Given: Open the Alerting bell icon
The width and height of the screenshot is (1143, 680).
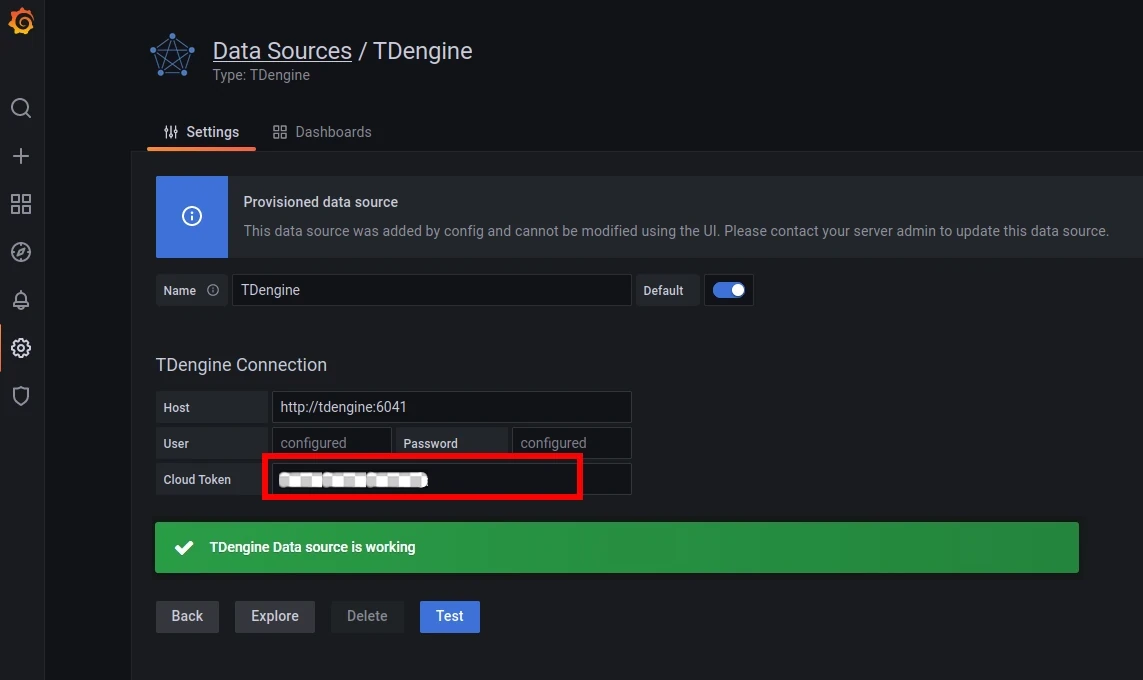Looking at the screenshot, I should (21, 300).
